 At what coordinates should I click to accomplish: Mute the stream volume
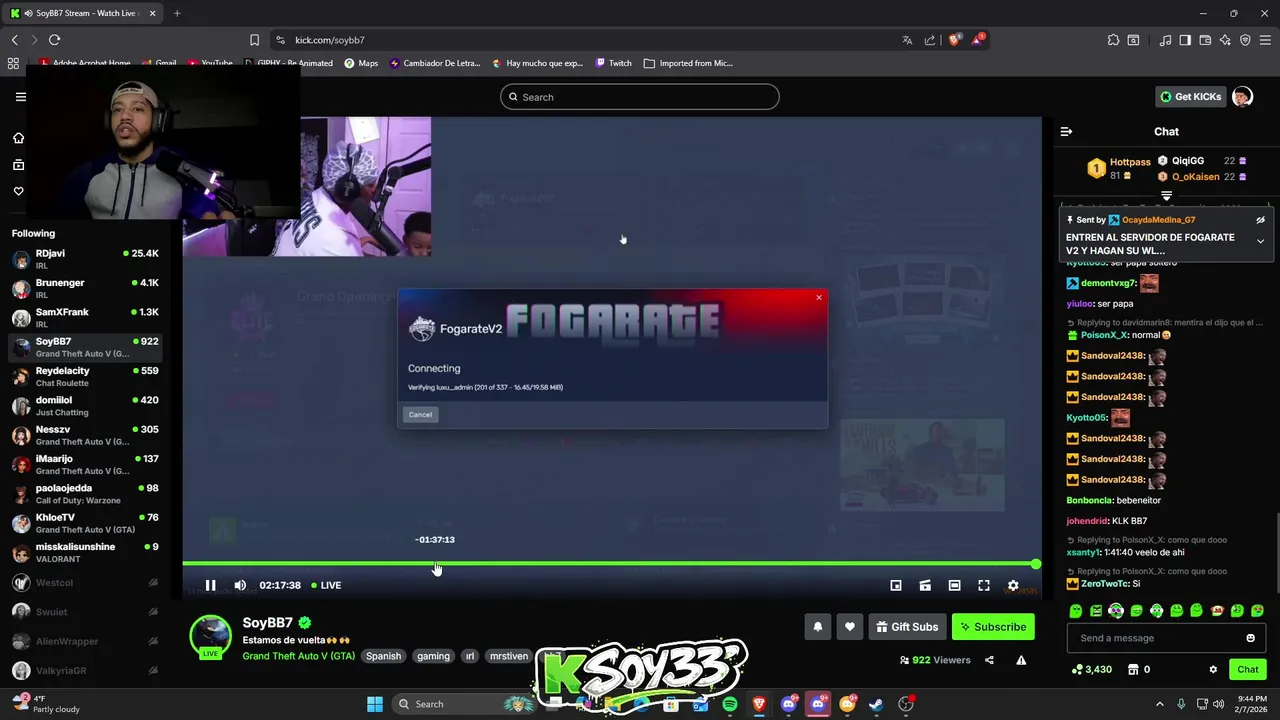(x=240, y=585)
